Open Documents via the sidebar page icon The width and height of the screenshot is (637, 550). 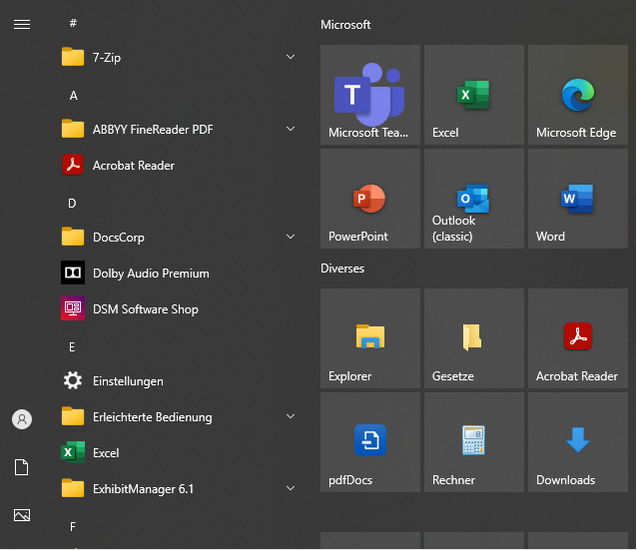pos(22,467)
